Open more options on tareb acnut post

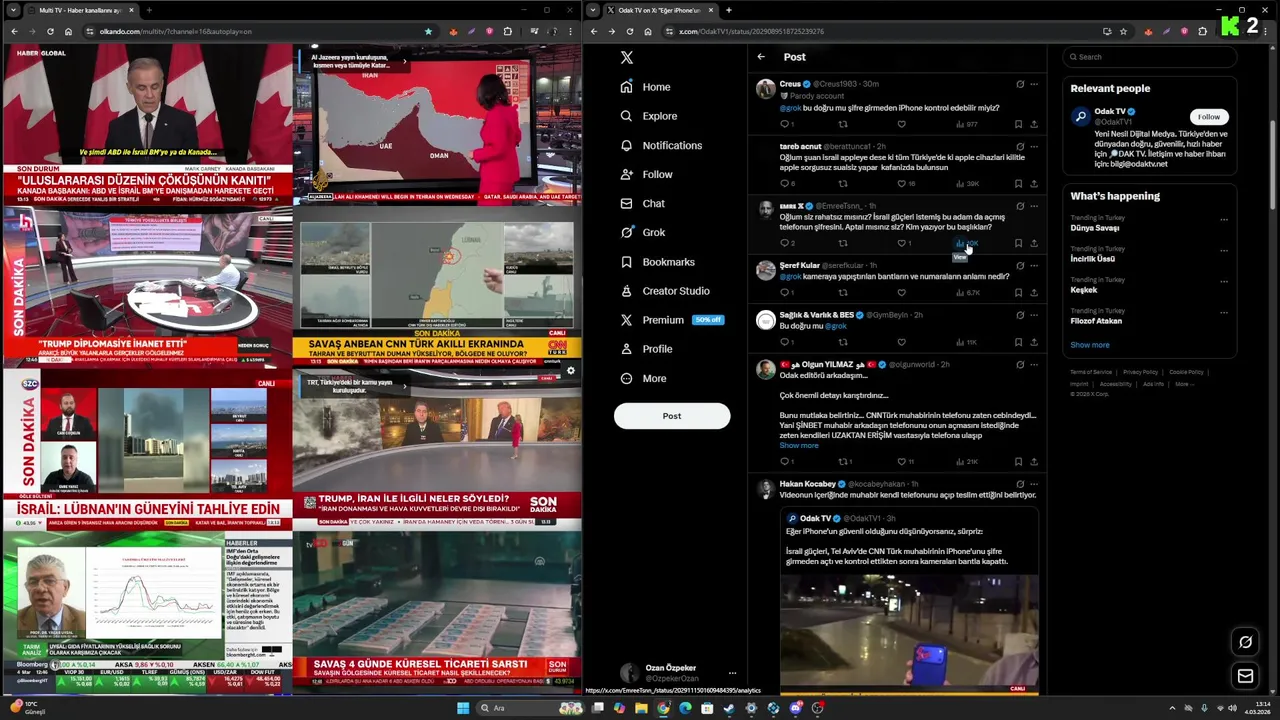pyautogui.click(x=1034, y=146)
